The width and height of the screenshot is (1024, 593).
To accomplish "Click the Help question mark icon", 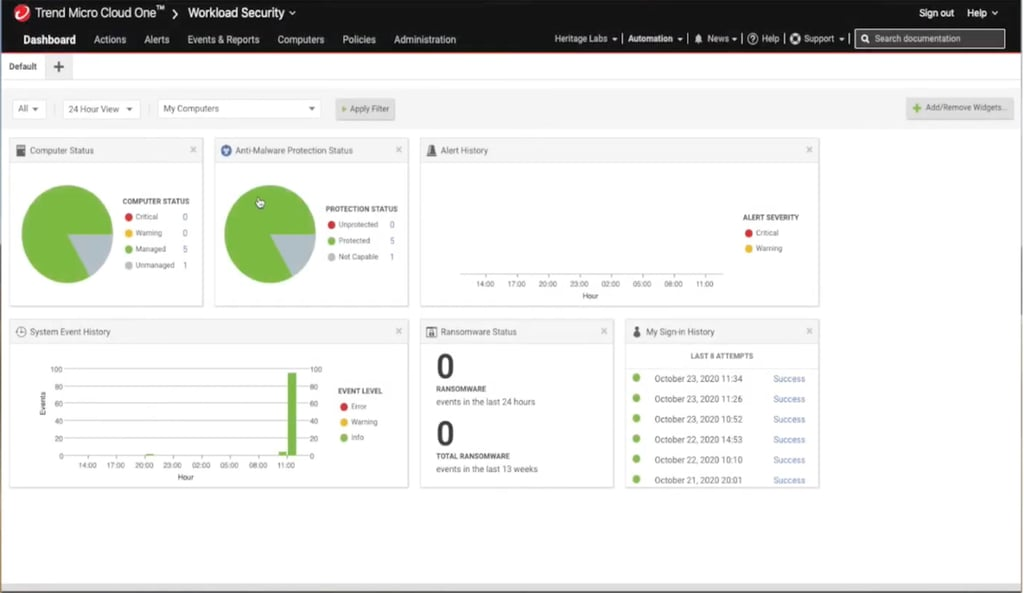I will pyautogui.click(x=752, y=39).
